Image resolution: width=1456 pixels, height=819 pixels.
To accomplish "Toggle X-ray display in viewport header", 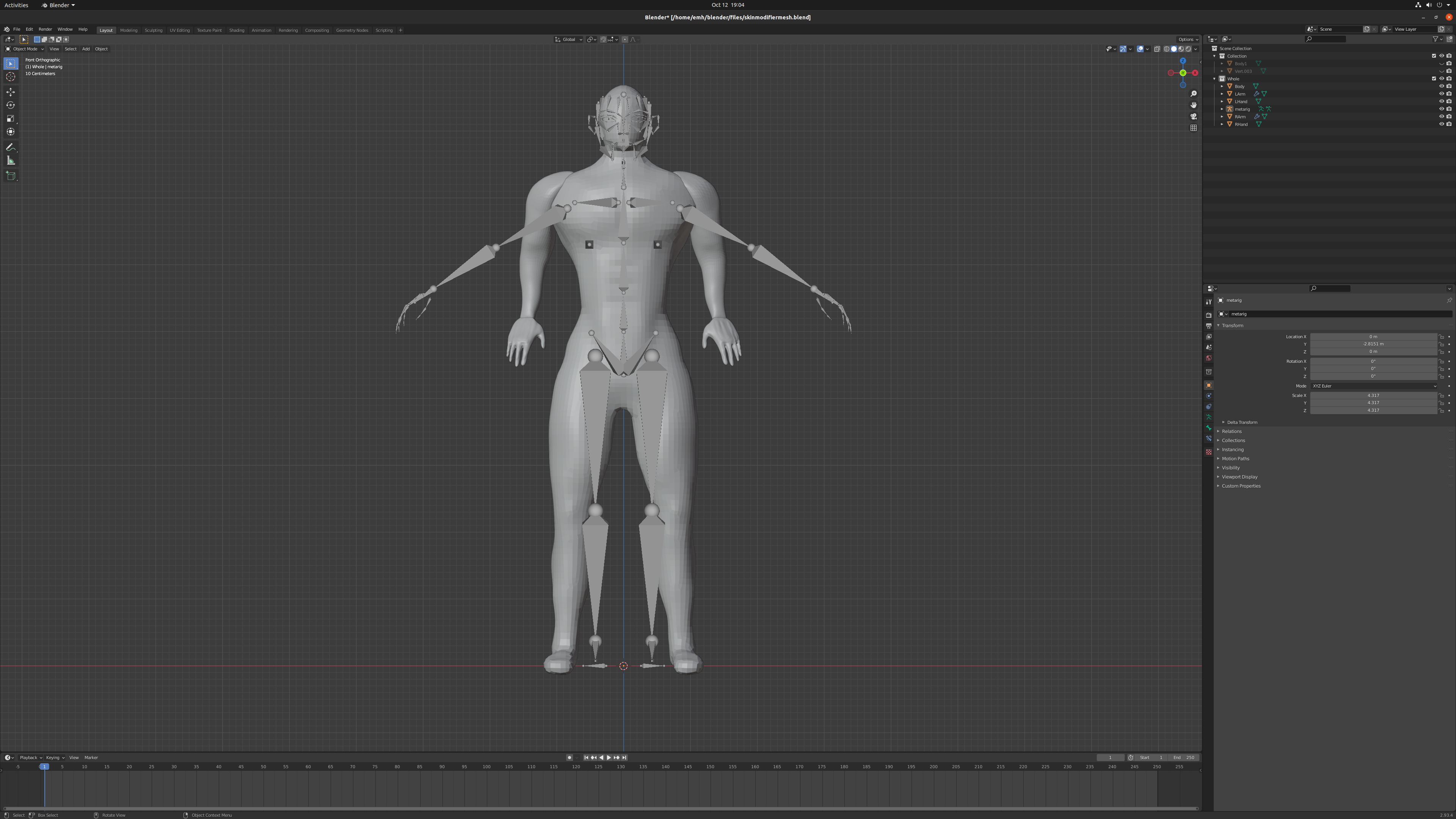I will [1157, 49].
